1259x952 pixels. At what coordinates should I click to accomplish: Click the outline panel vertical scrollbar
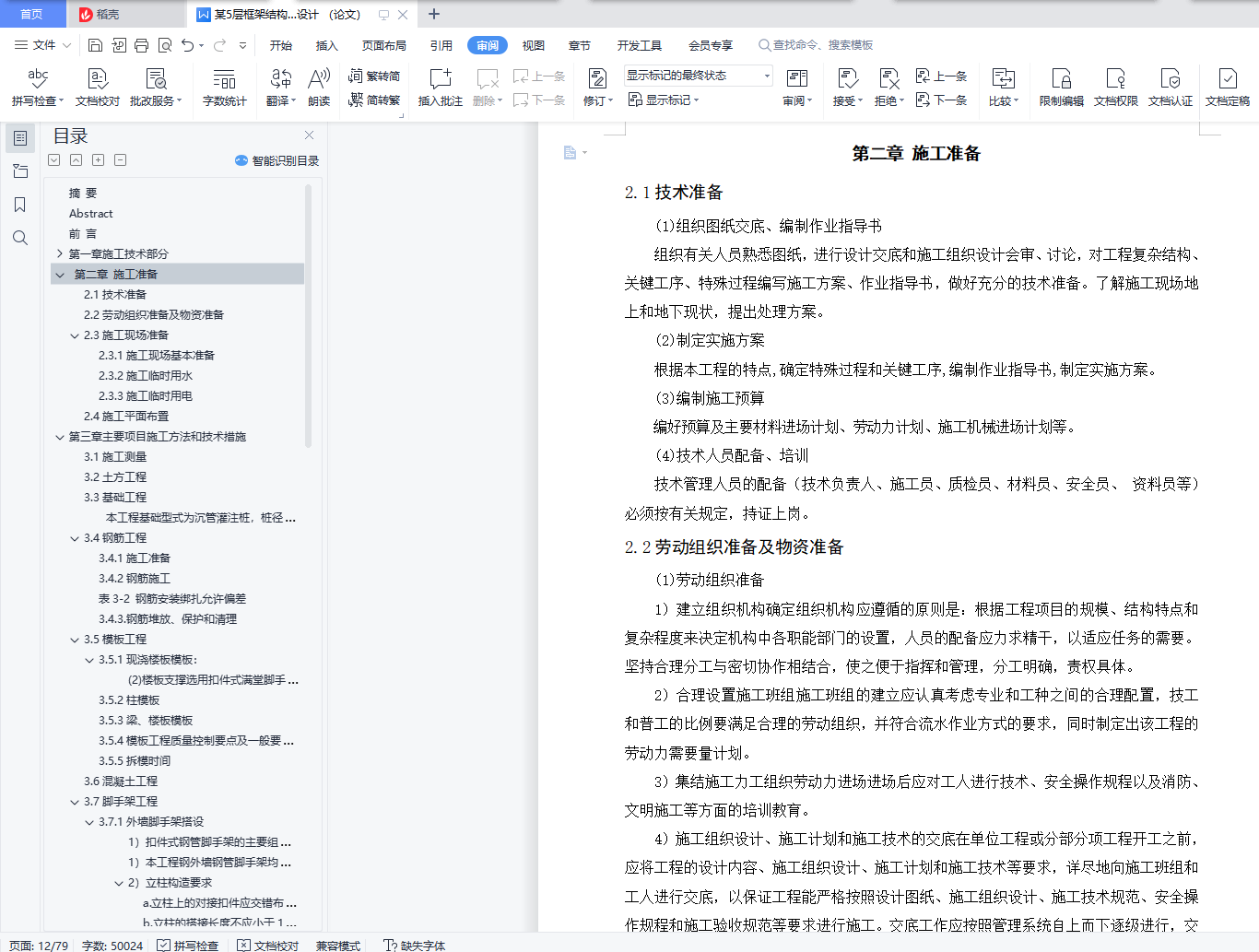(x=308, y=316)
